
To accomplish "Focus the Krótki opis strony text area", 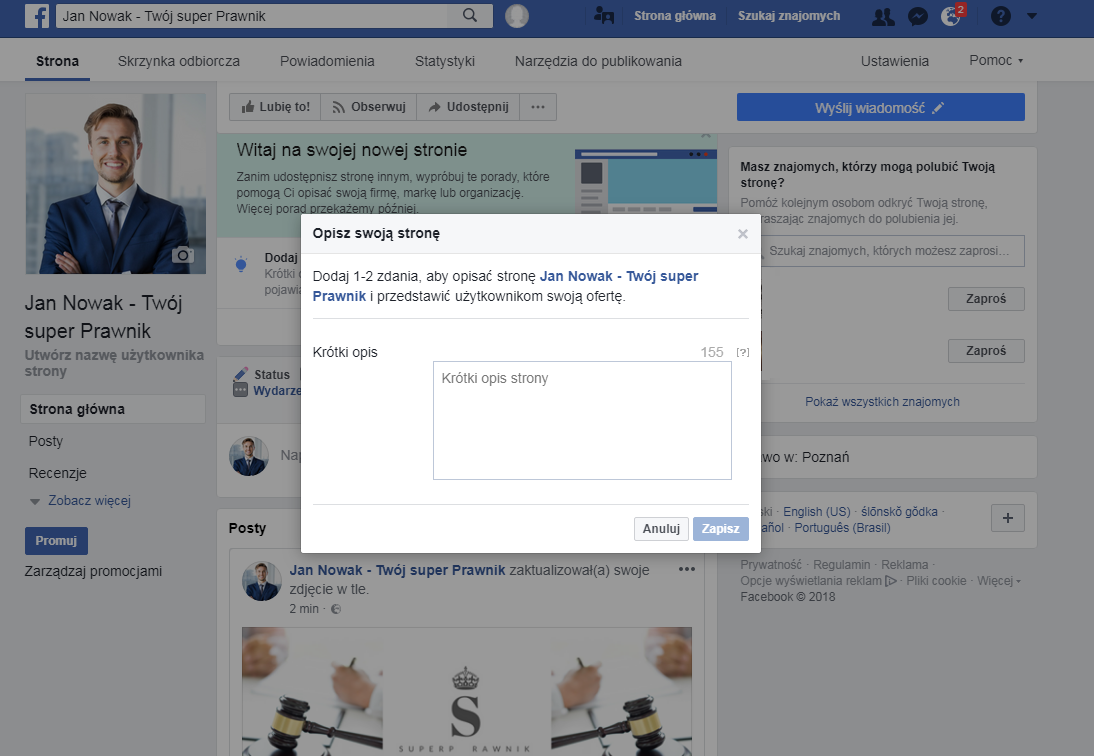I will (x=582, y=420).
